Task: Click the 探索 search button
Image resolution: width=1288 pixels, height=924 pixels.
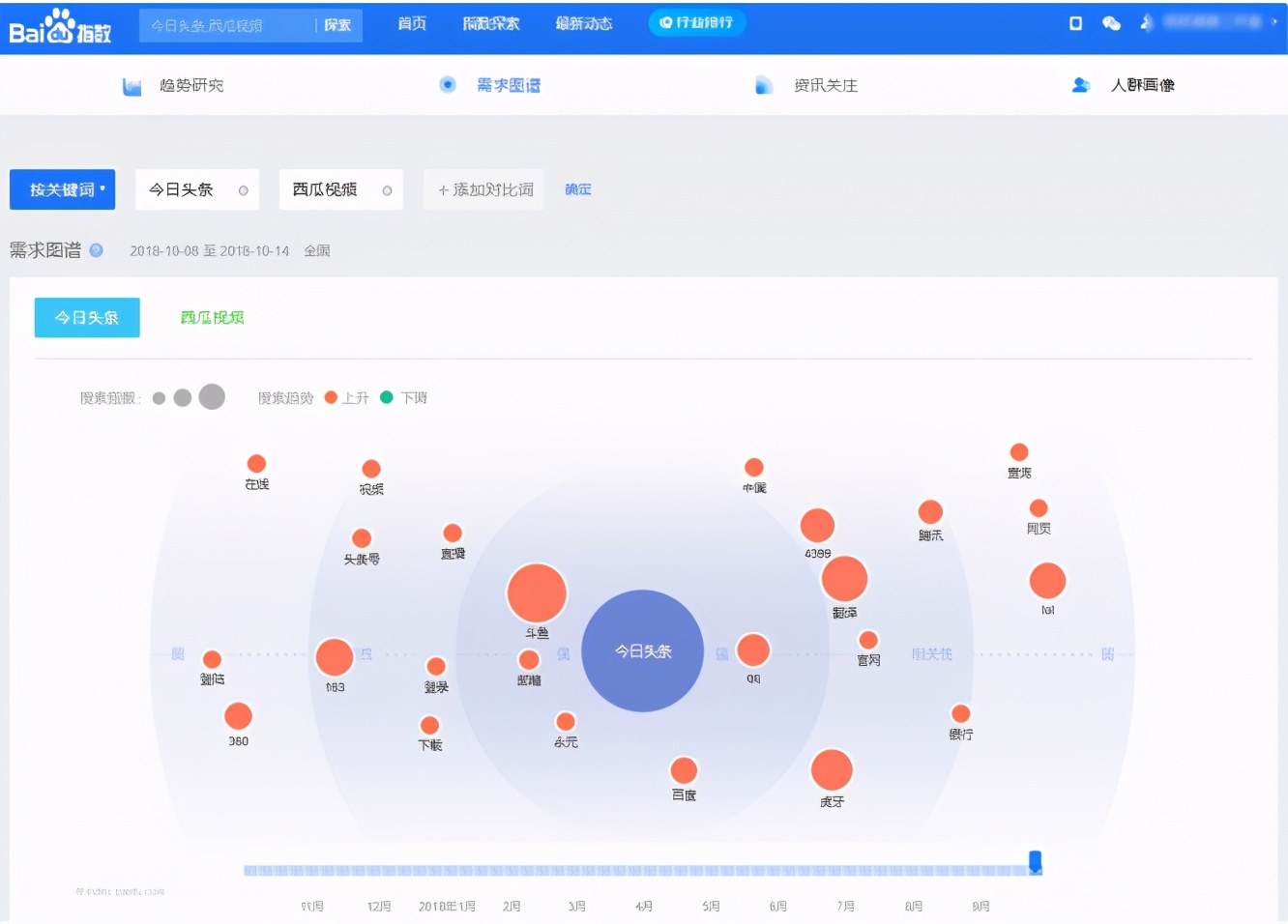Action: click(x=338, y=25)
